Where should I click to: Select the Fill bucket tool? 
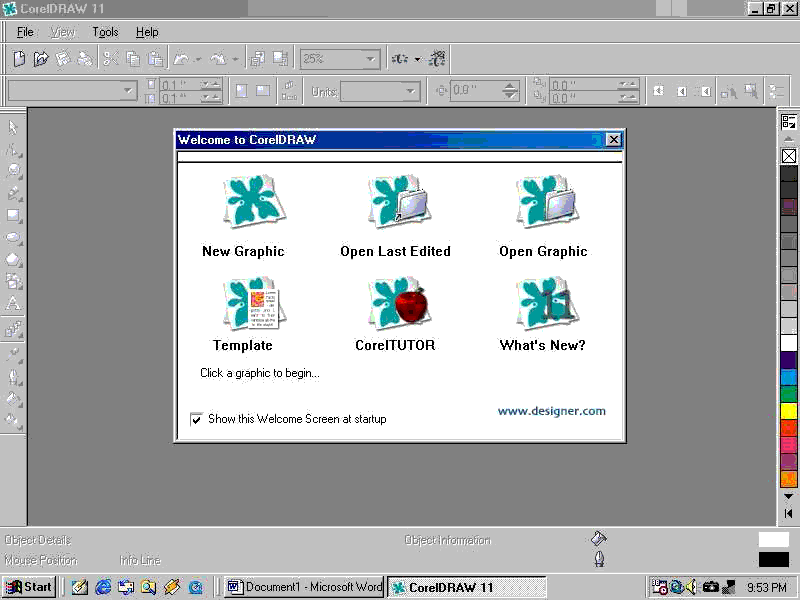pyautogui.click(x=13, y=399)
